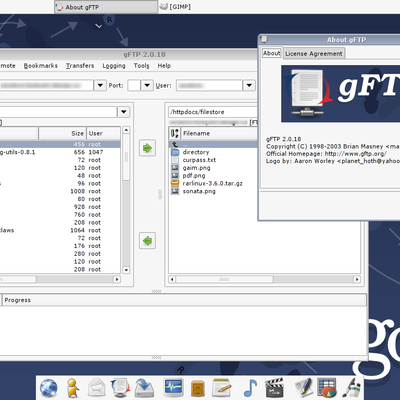This screenshot has height=400, width=400.
Task: Open the word processor pen dock icon
Action: pyautogui.click(x=303, y=388)
